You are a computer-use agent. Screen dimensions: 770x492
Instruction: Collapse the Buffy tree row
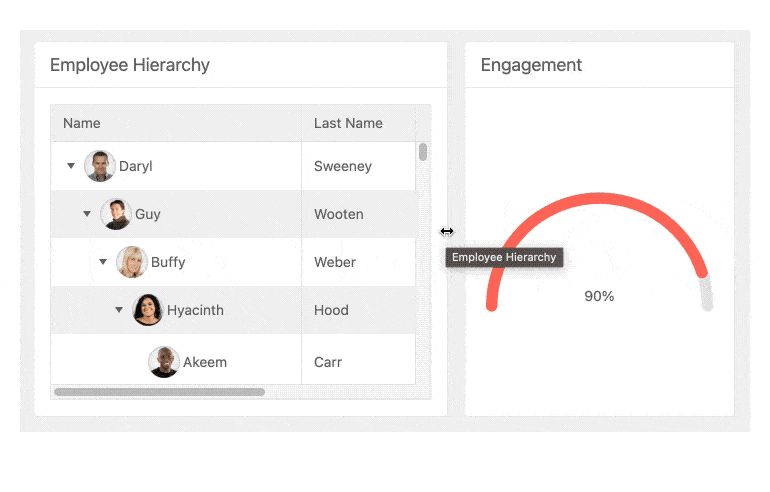pyautogui.click(x=103, y=262)
